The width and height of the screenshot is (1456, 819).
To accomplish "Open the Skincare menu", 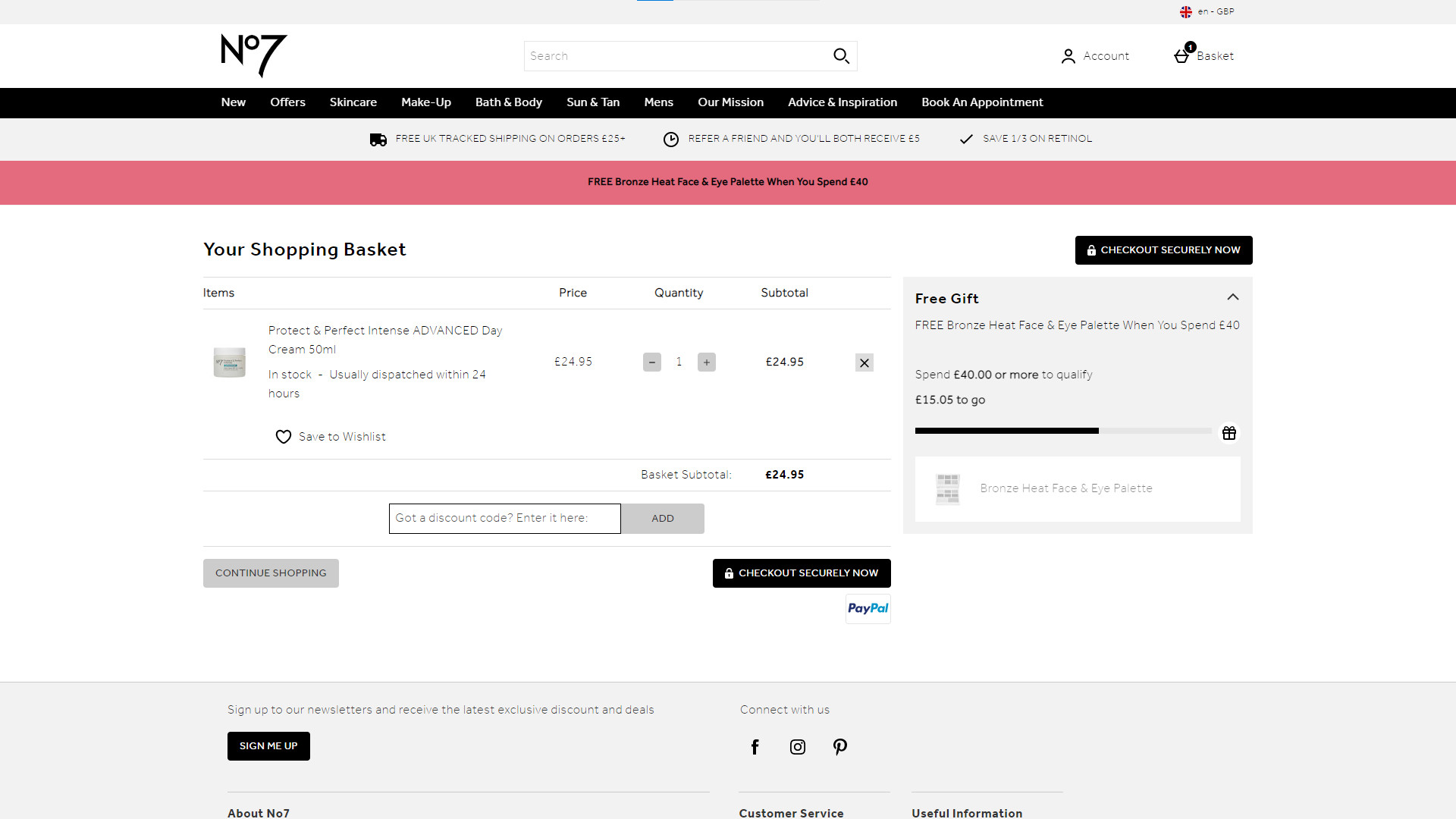I will coord(353,102).
